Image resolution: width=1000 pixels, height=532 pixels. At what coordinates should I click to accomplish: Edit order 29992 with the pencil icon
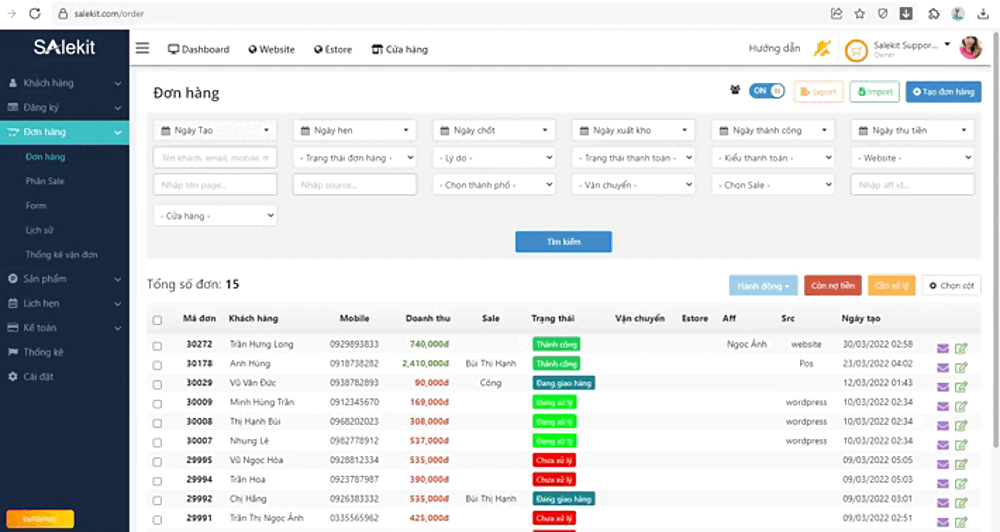tap(961, 503)
